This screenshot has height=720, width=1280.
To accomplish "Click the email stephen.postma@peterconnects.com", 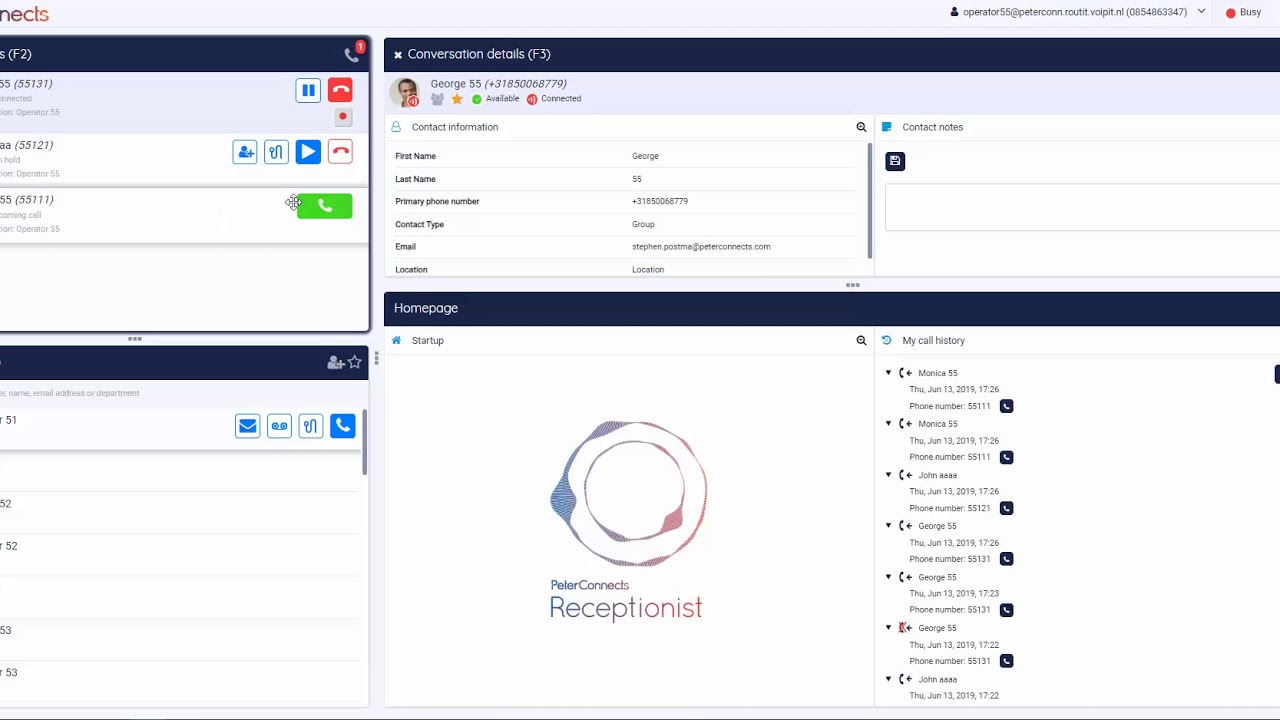I will click(x=701, y=247).
